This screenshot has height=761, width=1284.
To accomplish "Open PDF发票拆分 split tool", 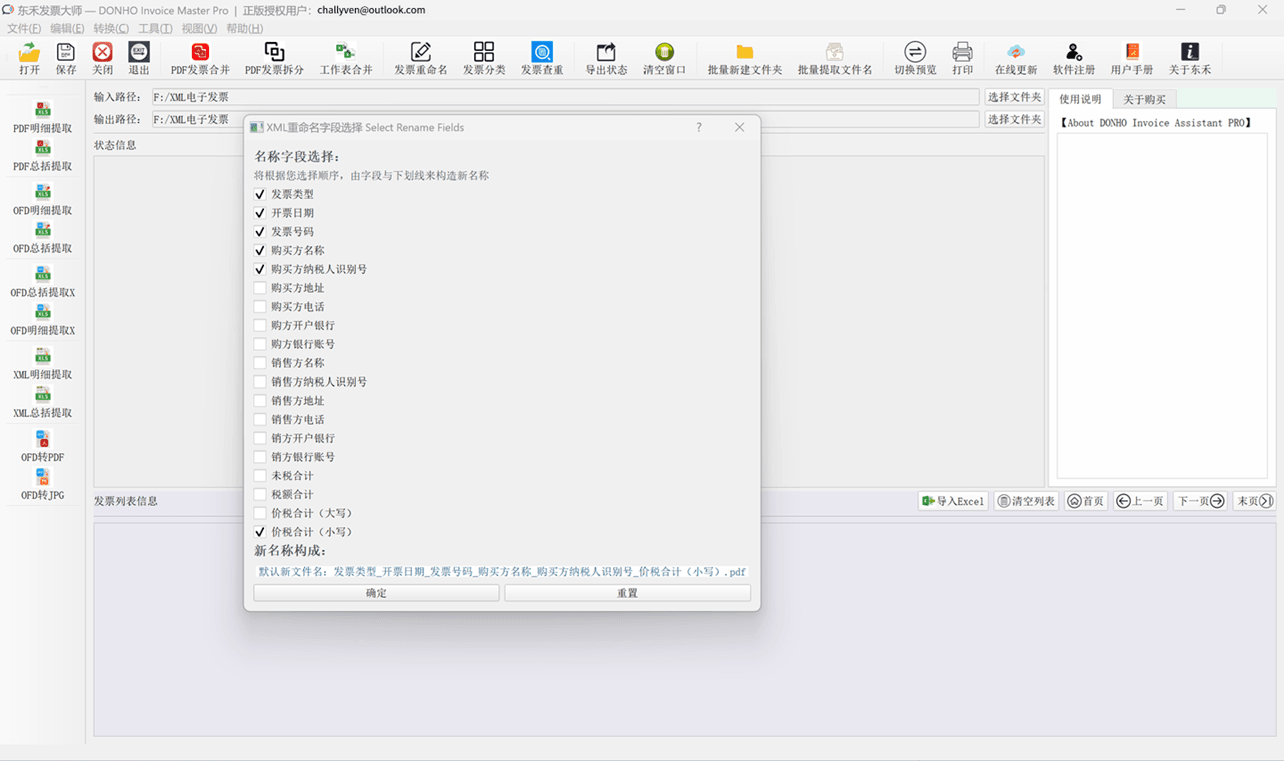I will click(274, 59).
